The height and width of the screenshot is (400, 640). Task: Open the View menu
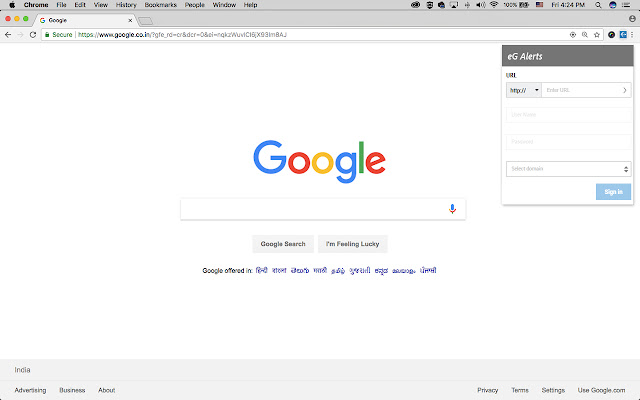(x=100, y=5)
